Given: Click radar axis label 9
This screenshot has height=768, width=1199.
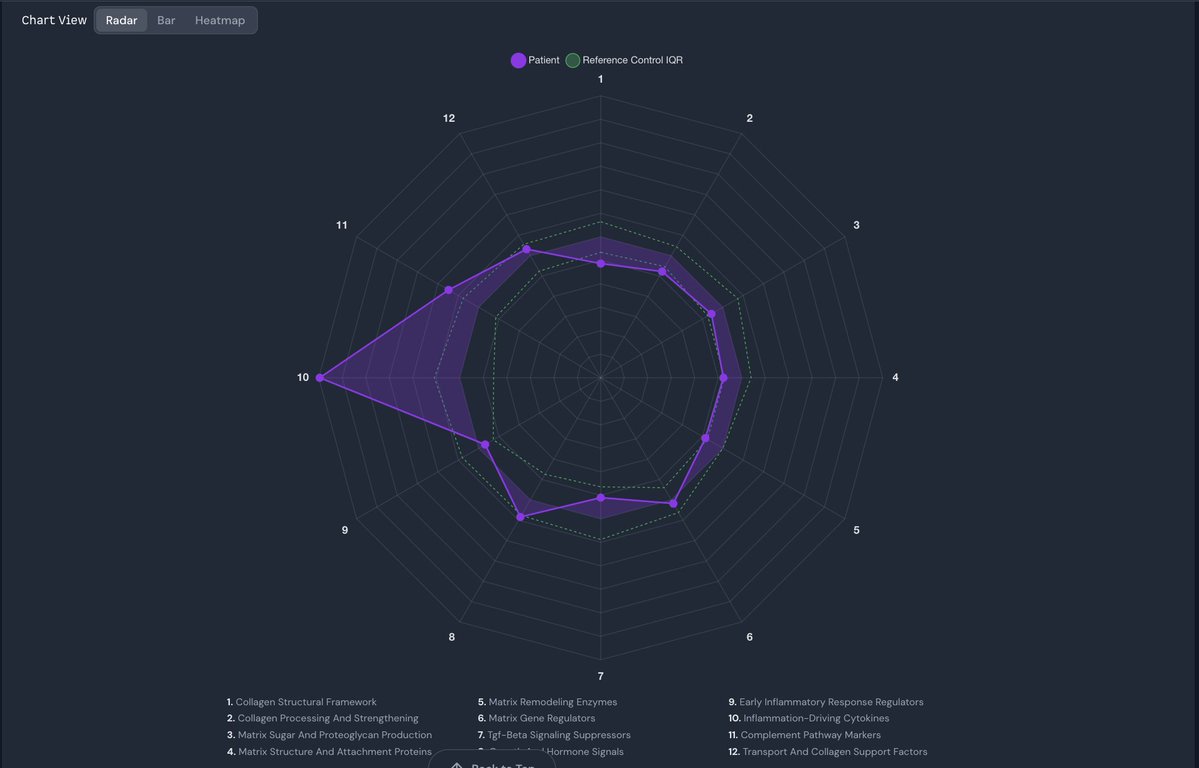Looking at the screenshot, I should [x=345, y=530].
